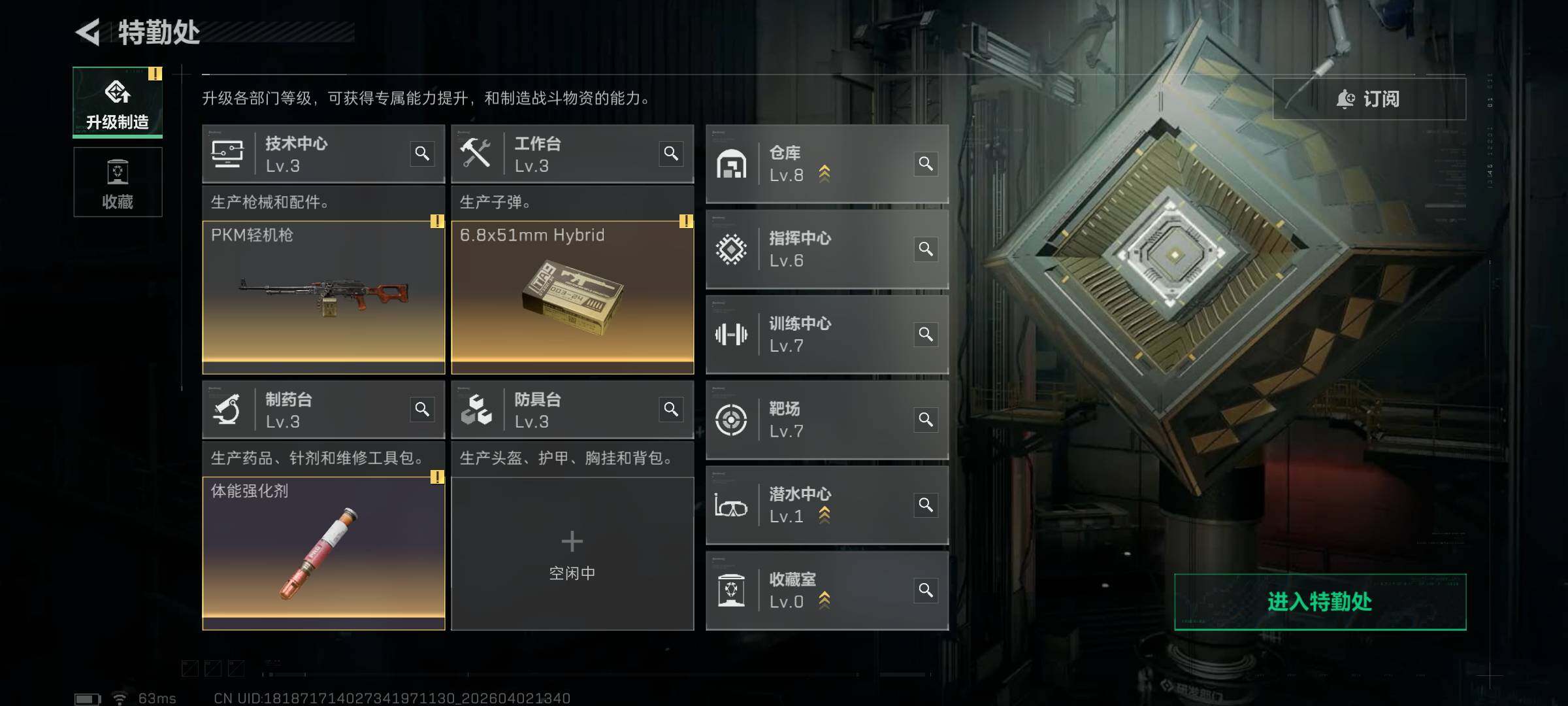
Task: Switch to the 收藏 sidebar tab
Action: 118,182
